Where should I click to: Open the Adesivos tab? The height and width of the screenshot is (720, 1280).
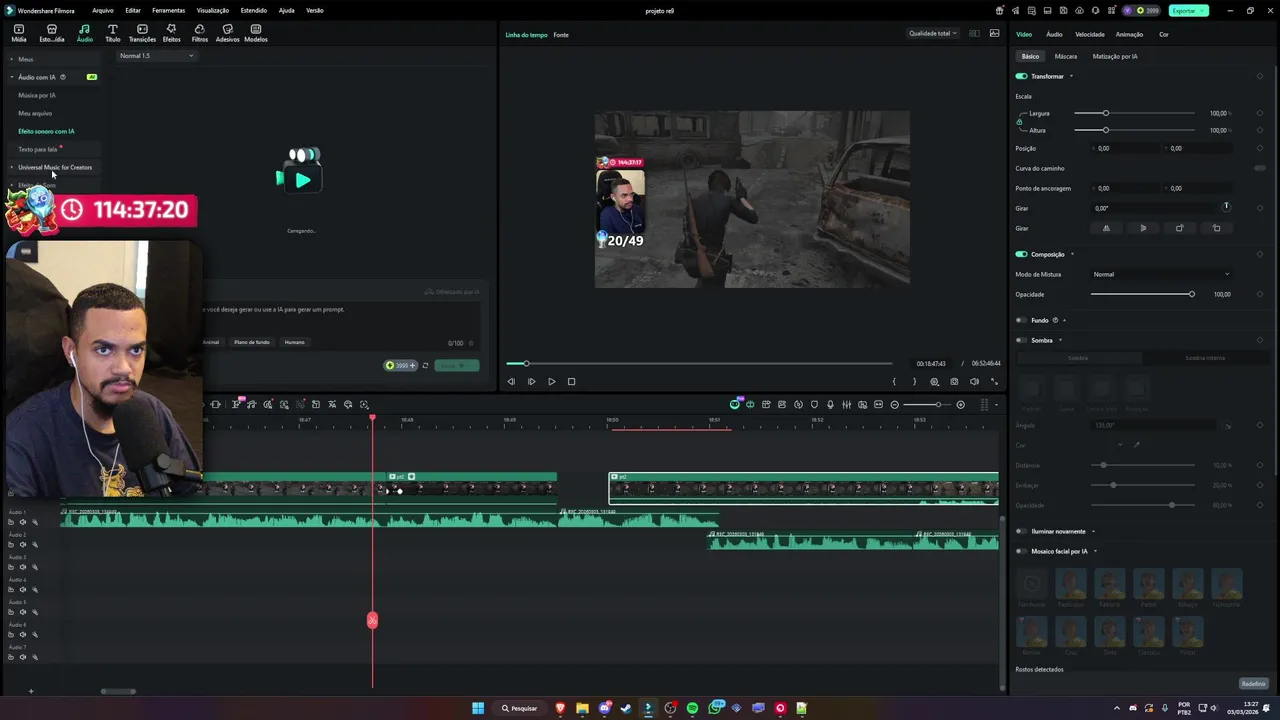(228, 33)
